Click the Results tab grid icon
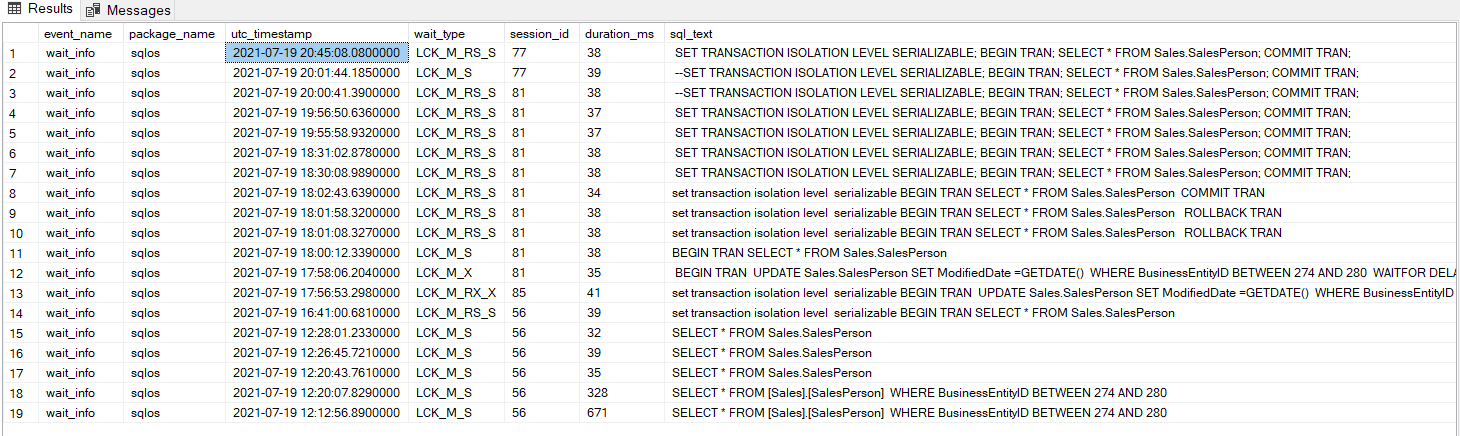This screenshot has width=1460, height=436. click(x=15, y=9)
